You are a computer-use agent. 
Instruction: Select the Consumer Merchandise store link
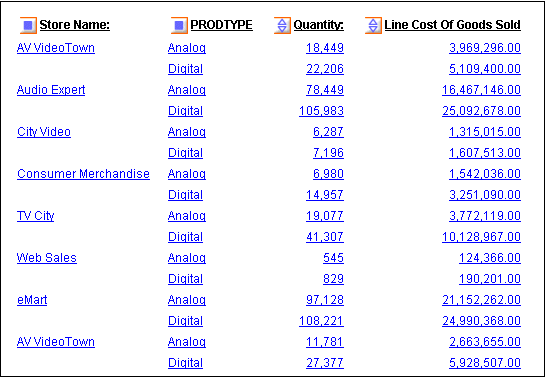(x=83, y=174)
